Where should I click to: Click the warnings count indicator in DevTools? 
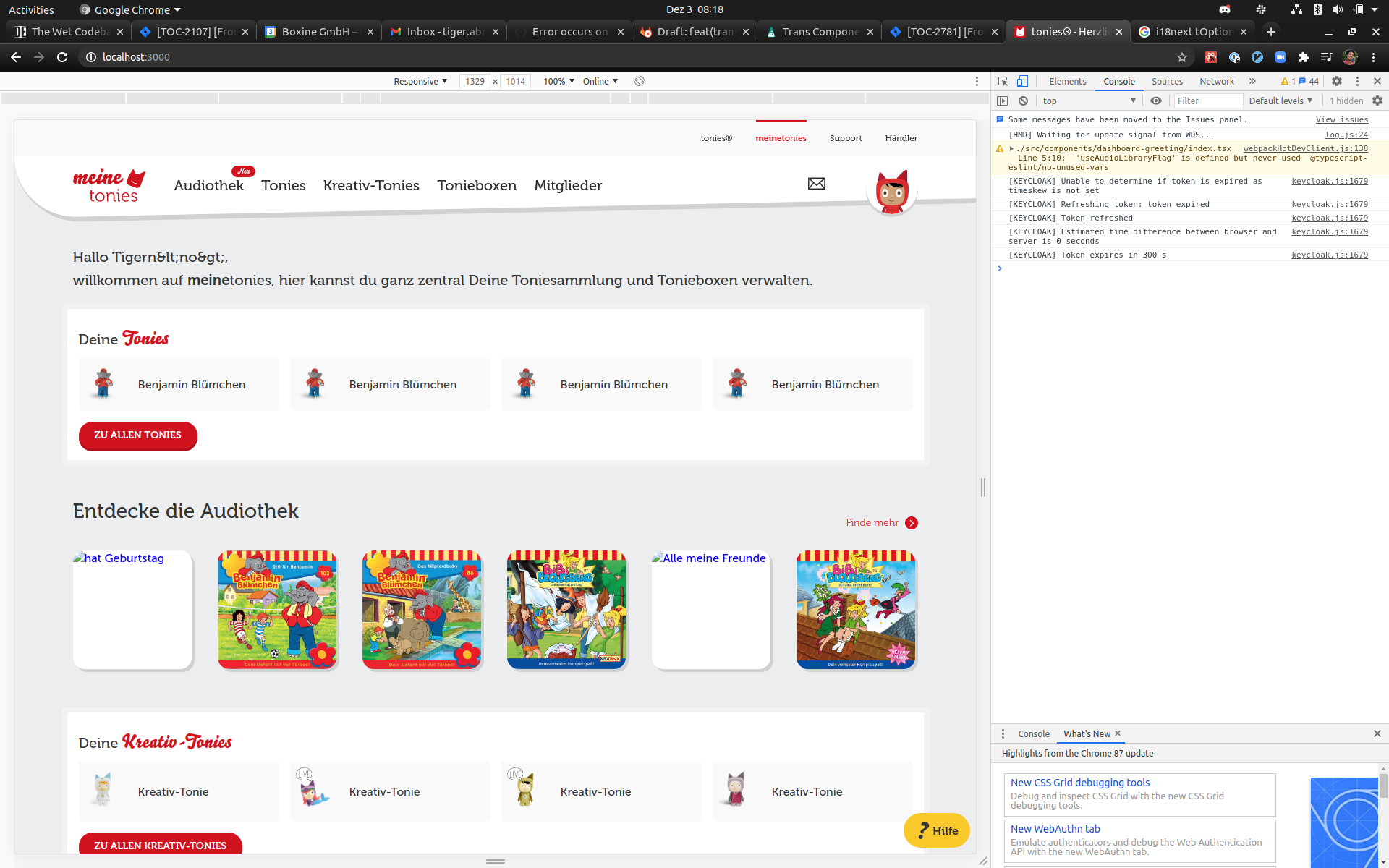(x=1288, y=81)
